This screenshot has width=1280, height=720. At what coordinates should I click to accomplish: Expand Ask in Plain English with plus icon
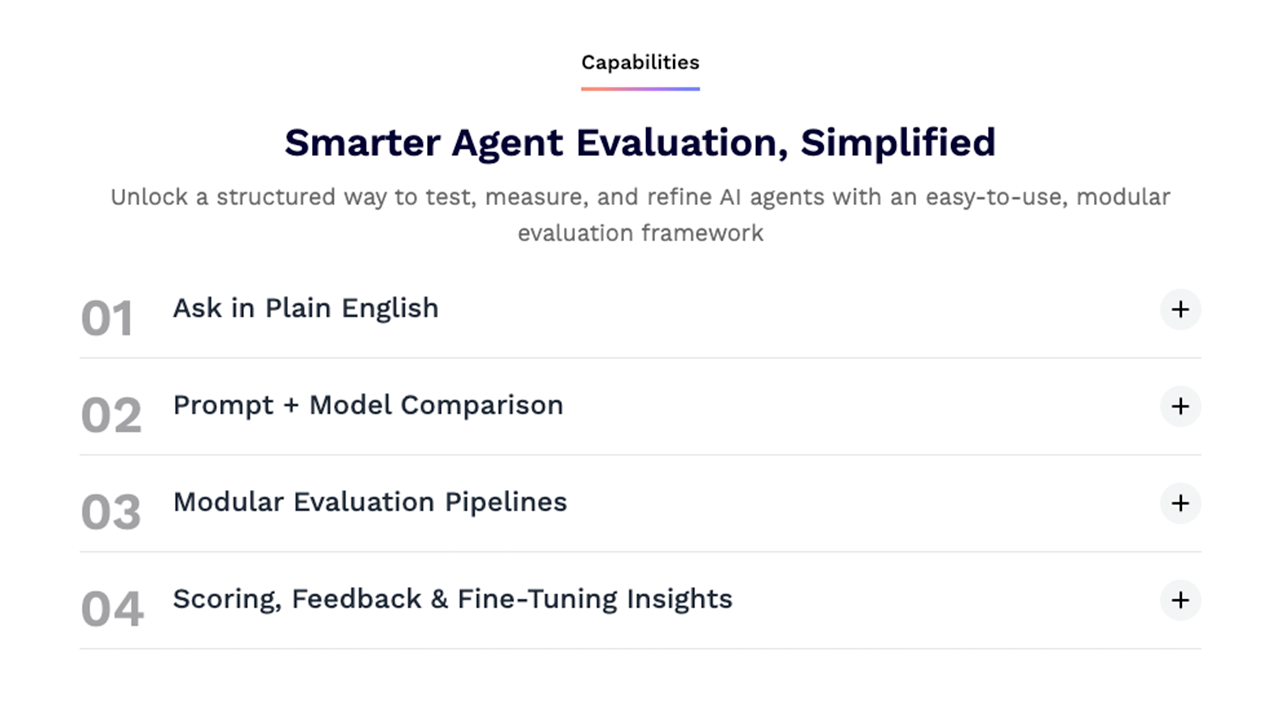(x=1180, y=310)
